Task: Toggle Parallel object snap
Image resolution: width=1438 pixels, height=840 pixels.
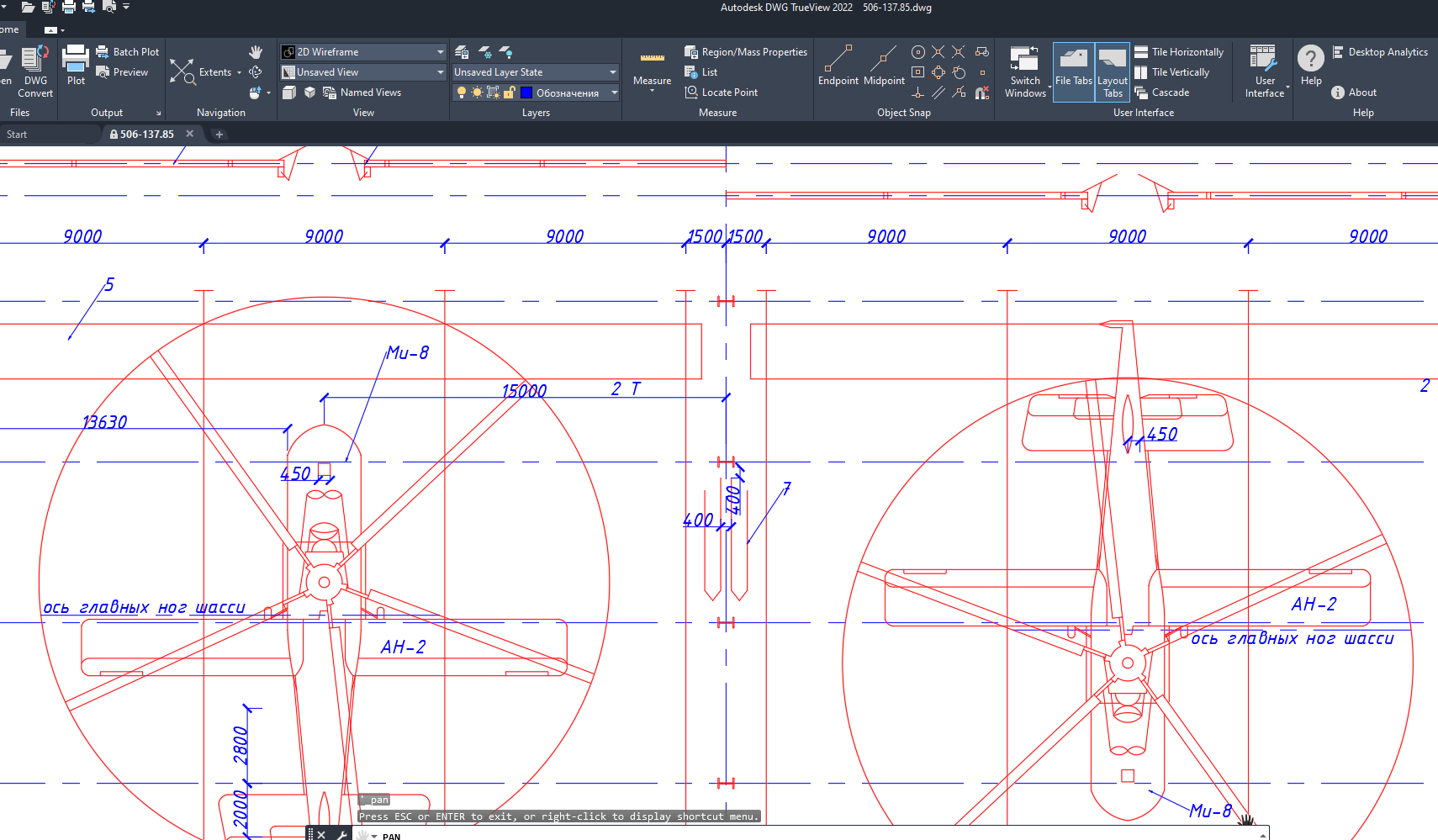Action: tap(938, 92)
